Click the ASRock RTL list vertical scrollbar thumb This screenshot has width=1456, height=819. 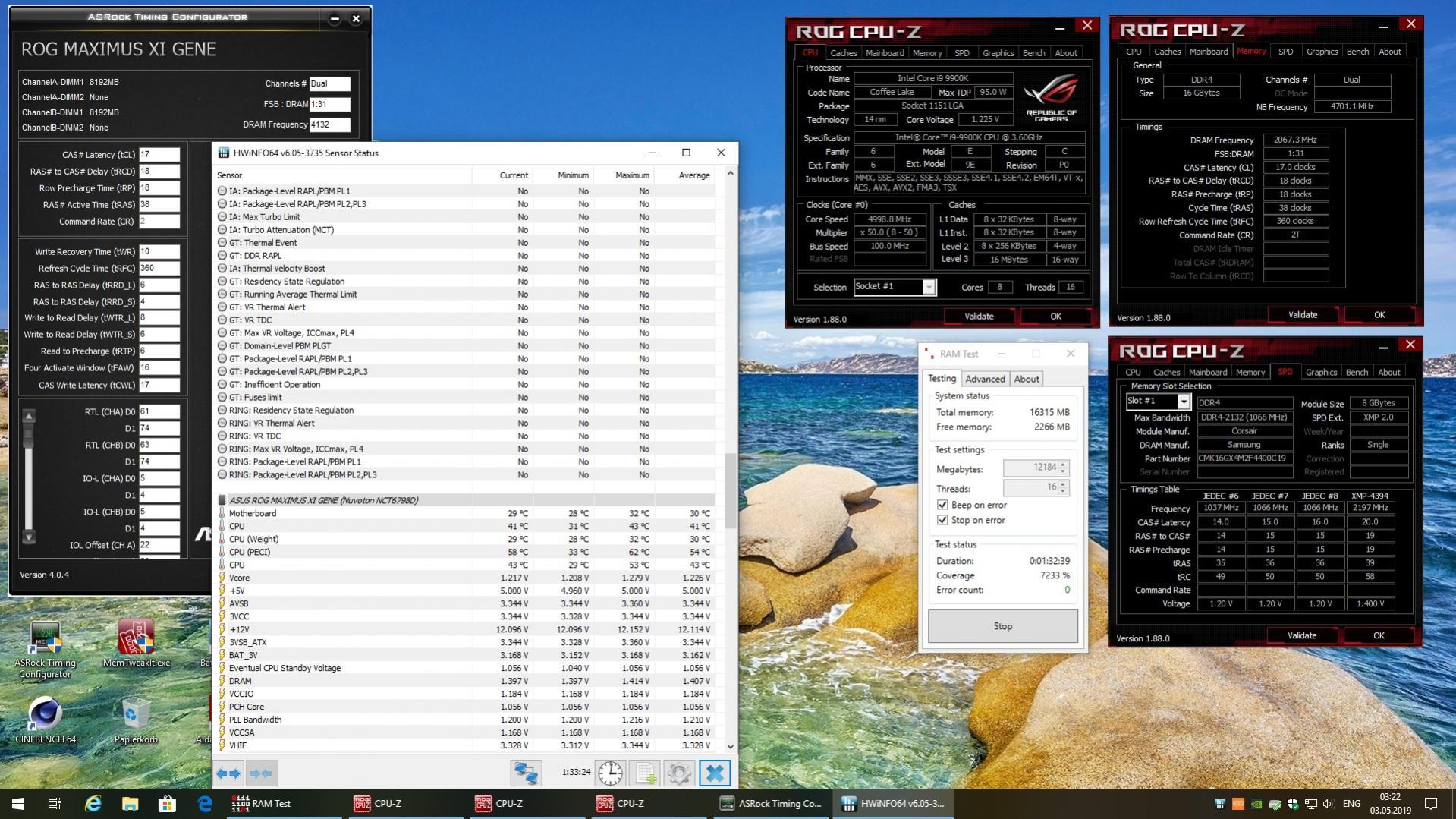point(29,435)
